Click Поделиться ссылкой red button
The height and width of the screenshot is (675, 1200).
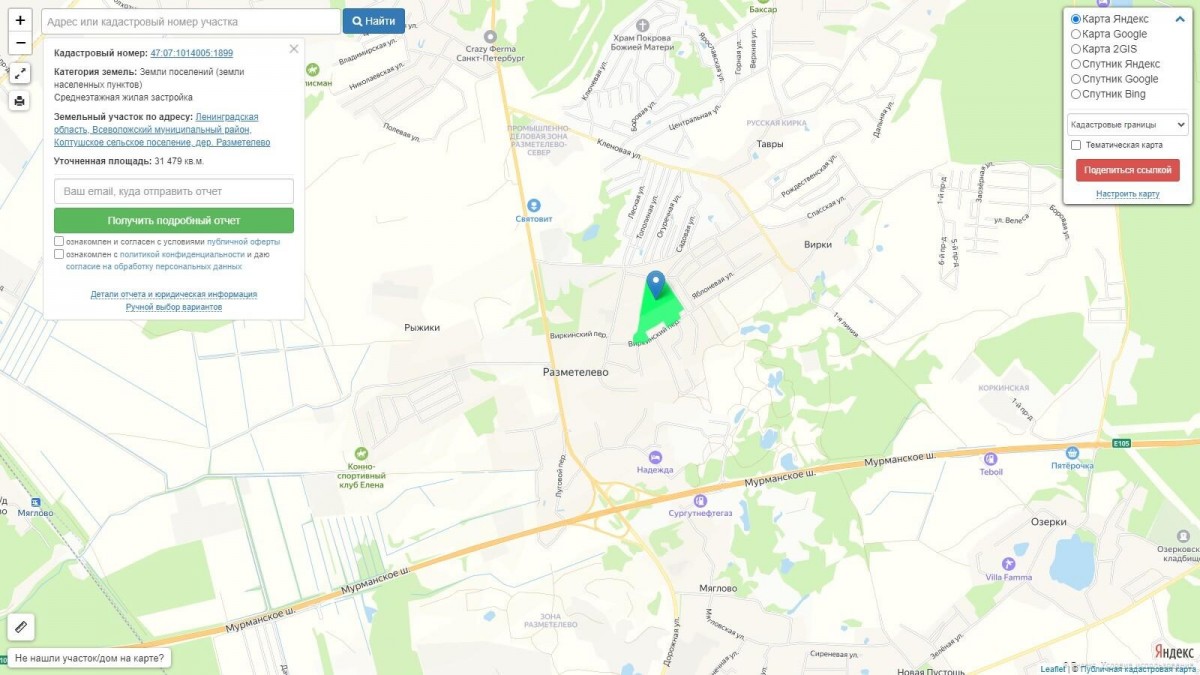[1128, 170]
